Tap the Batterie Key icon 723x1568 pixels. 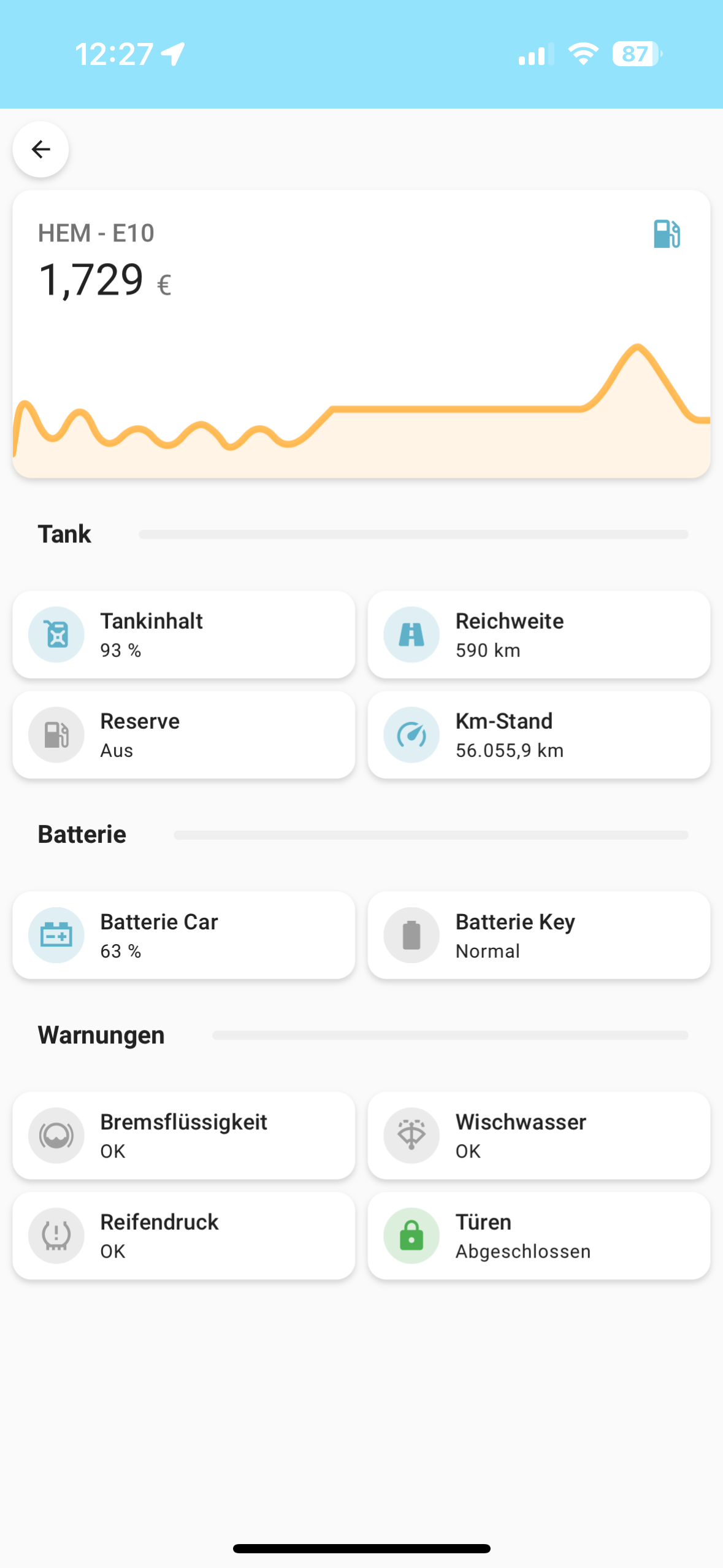[411, 935]
